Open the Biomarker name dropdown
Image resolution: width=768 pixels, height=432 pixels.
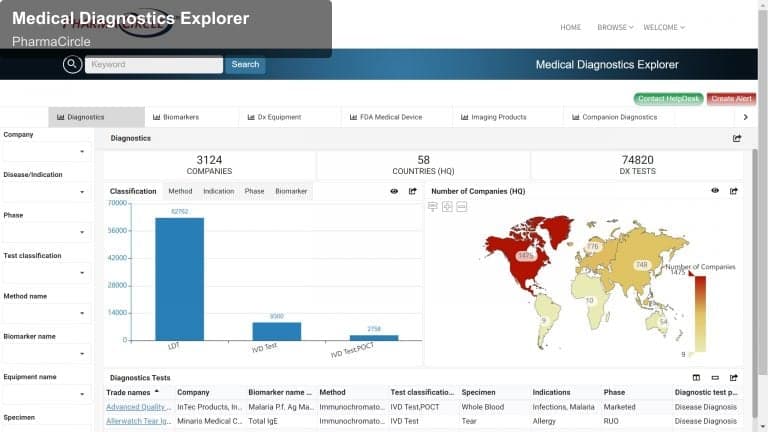tap(47, 354)
